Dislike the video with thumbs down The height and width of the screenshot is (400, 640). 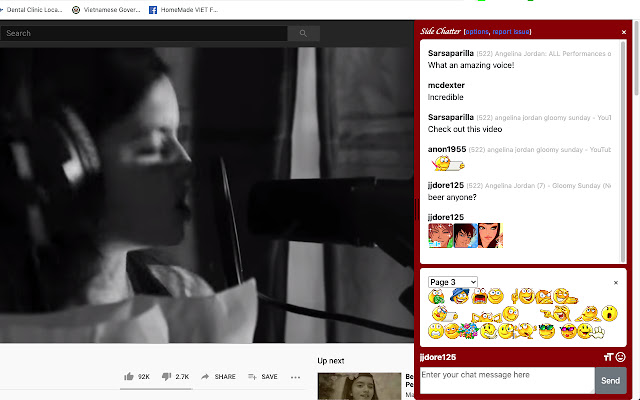166,377
